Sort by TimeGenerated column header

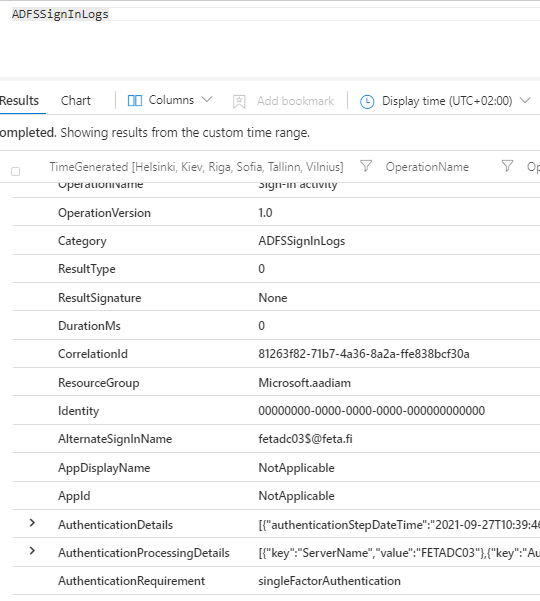(x=196, y=167)
